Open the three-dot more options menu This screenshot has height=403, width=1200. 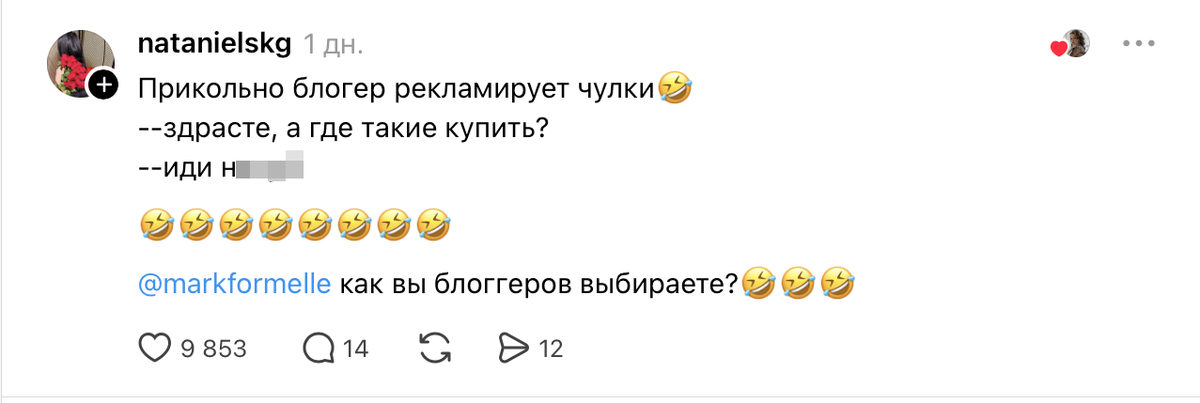click(1139, 45)
